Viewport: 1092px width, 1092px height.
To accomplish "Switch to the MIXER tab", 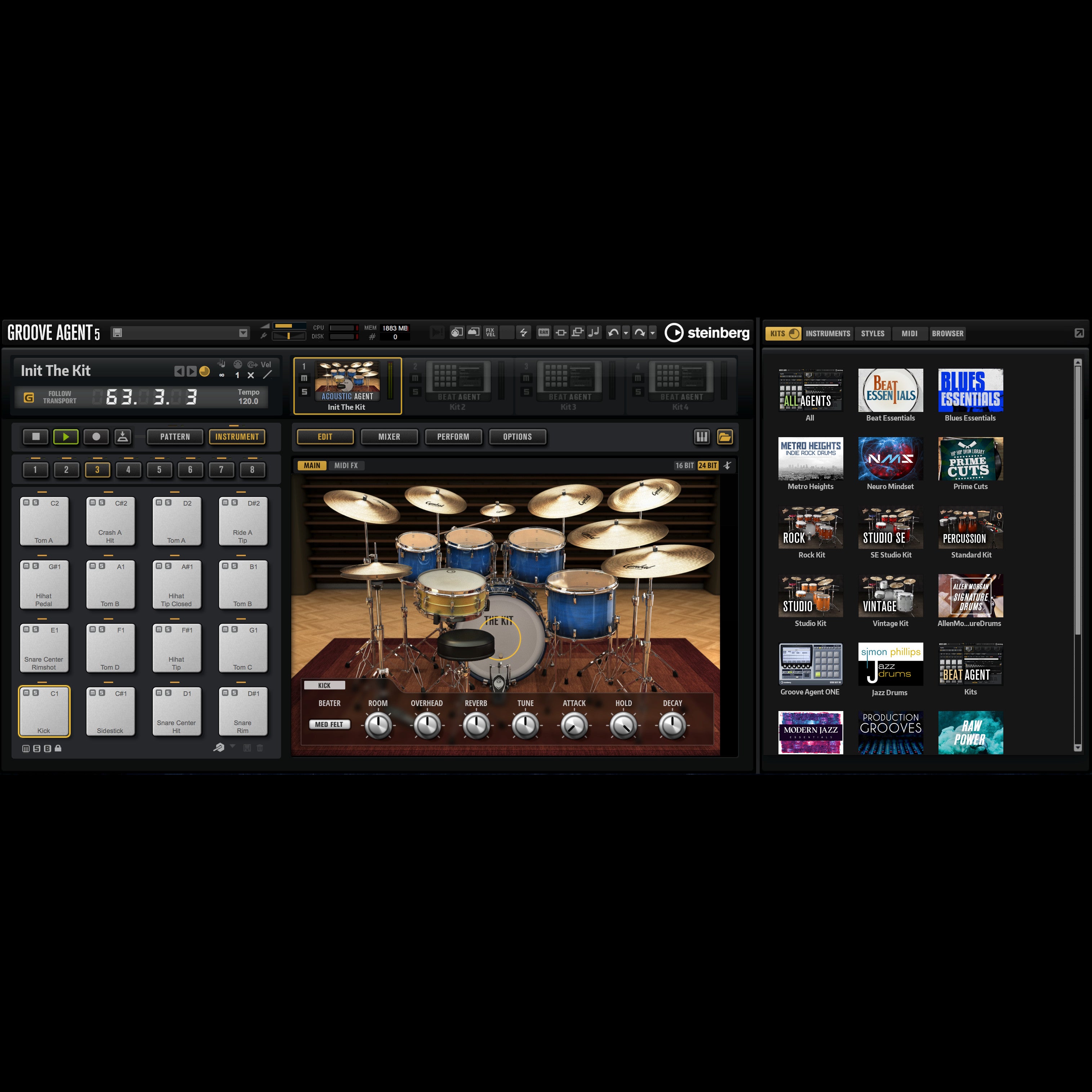I will 389,437.
